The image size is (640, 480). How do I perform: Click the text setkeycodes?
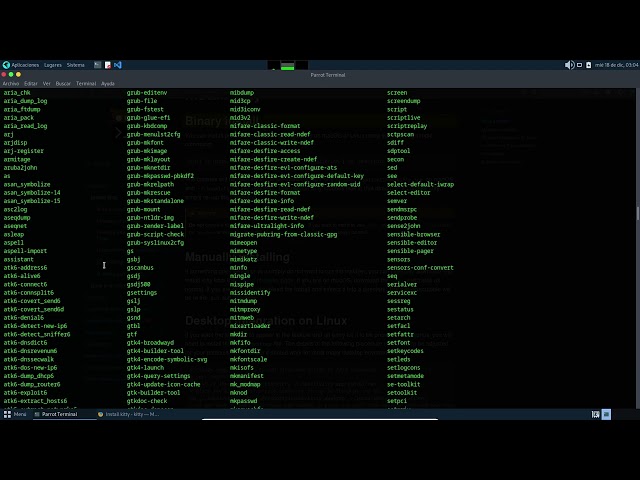pos(405,351)
